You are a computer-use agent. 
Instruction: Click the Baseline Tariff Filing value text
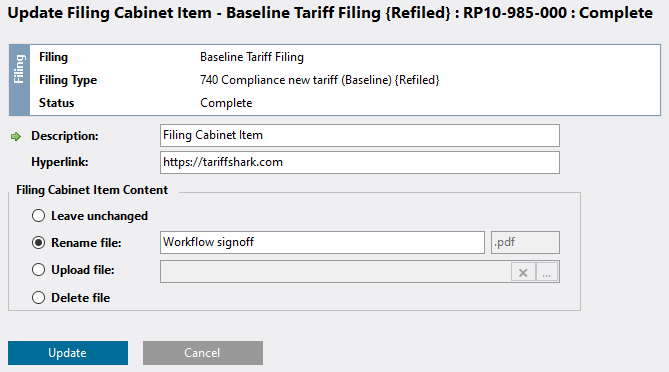click(252, 57)
